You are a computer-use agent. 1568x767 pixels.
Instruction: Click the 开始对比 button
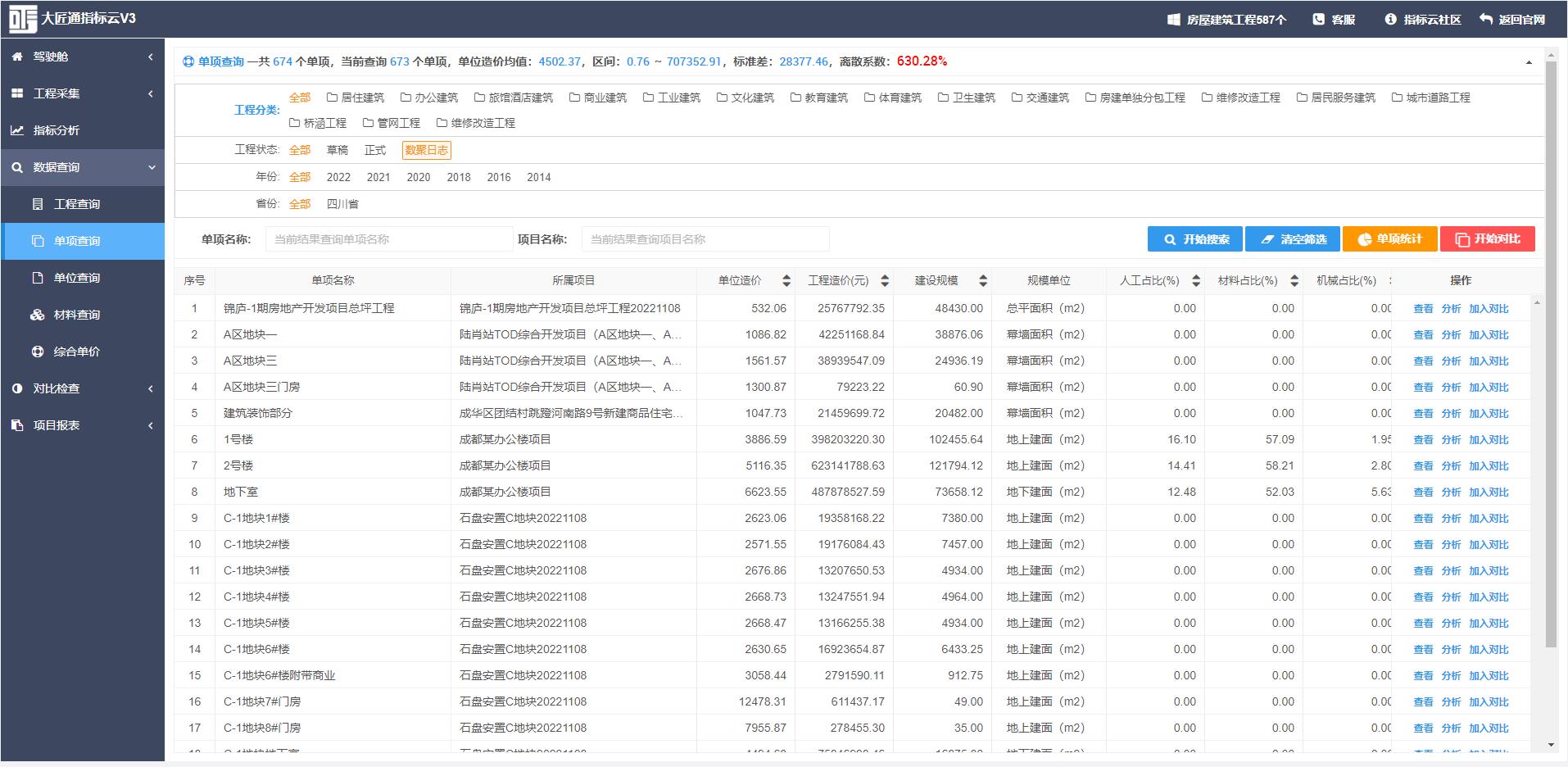point(1488,239)
